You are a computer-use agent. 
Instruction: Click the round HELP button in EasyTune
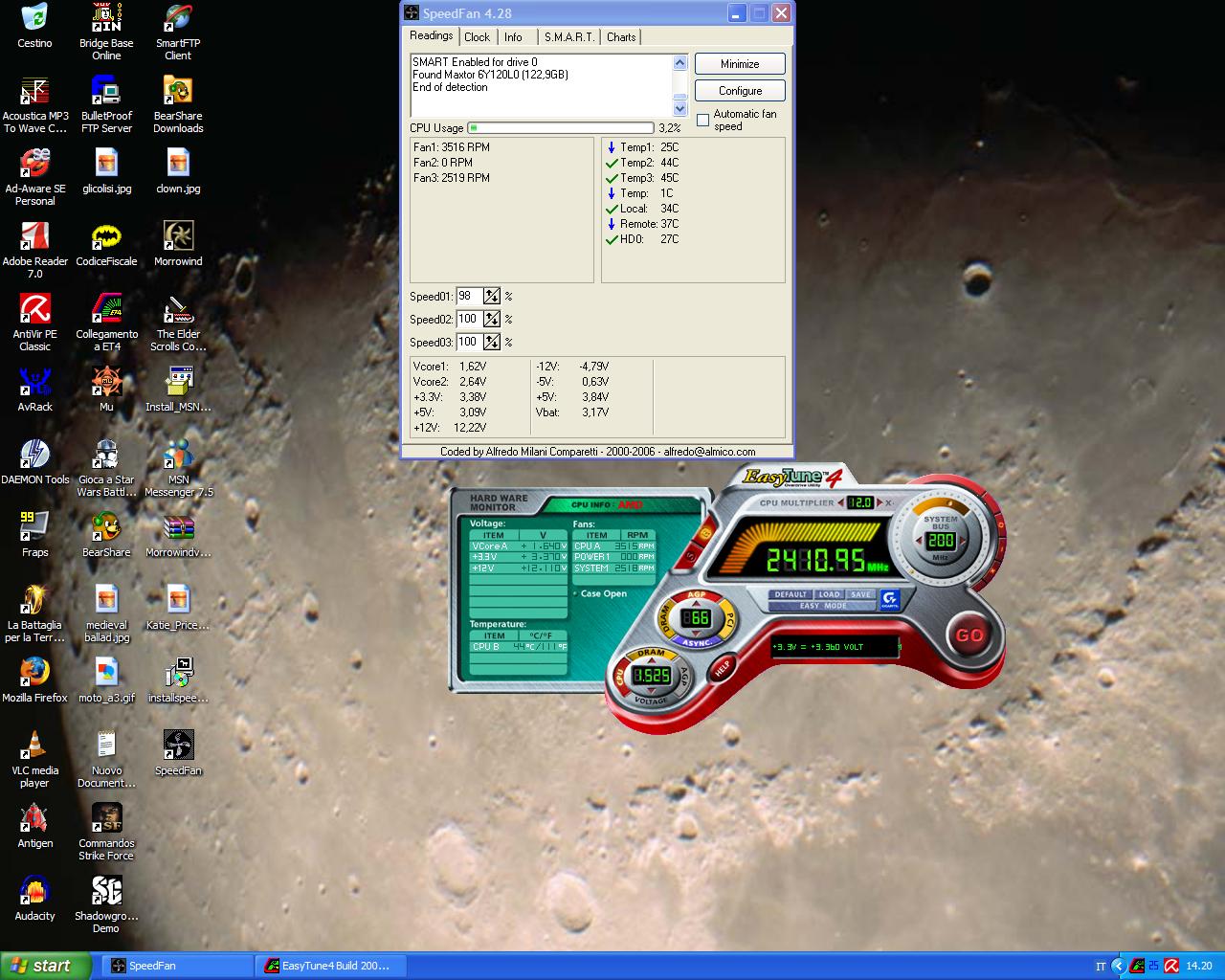(722, 667)
